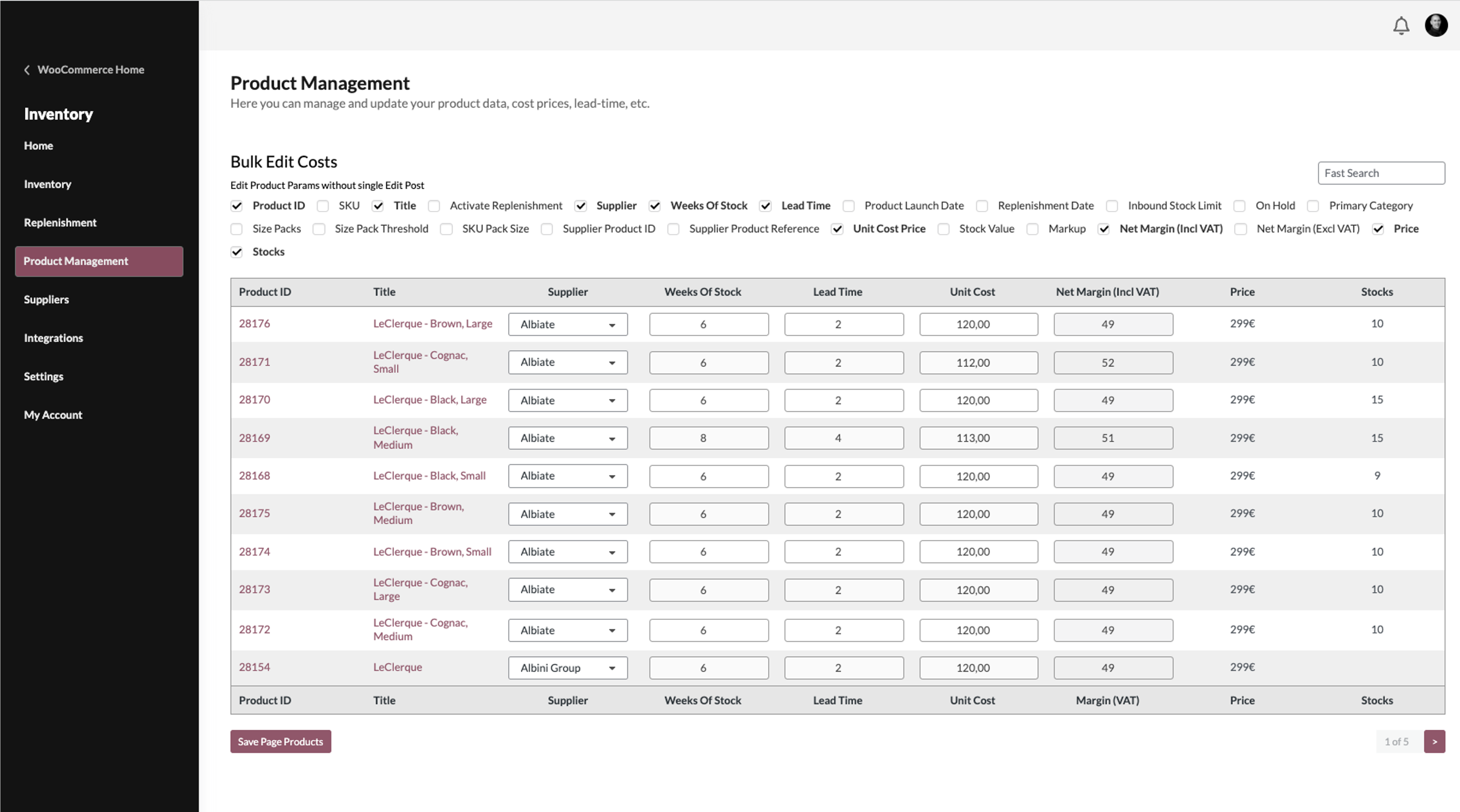Enable the SKU column checkbox
This screenshot has height=812, width=1460.
pos(323,206)
